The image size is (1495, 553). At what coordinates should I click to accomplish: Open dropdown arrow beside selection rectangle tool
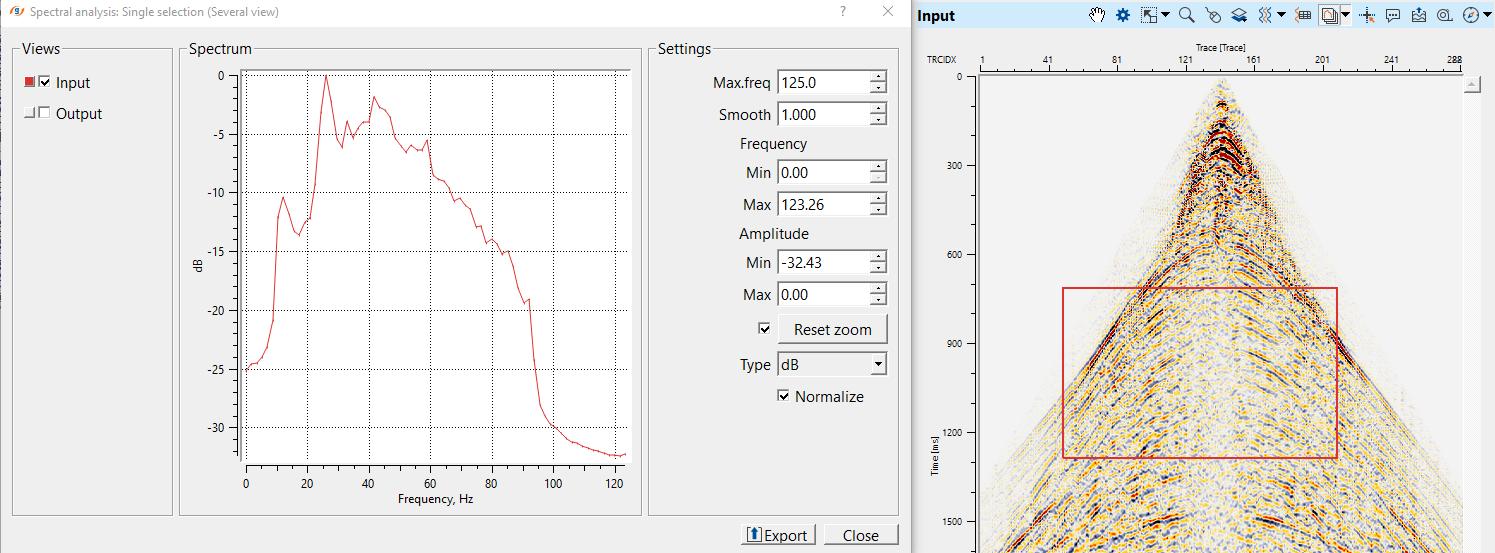pyautogui.click(x=1165, y=15)
